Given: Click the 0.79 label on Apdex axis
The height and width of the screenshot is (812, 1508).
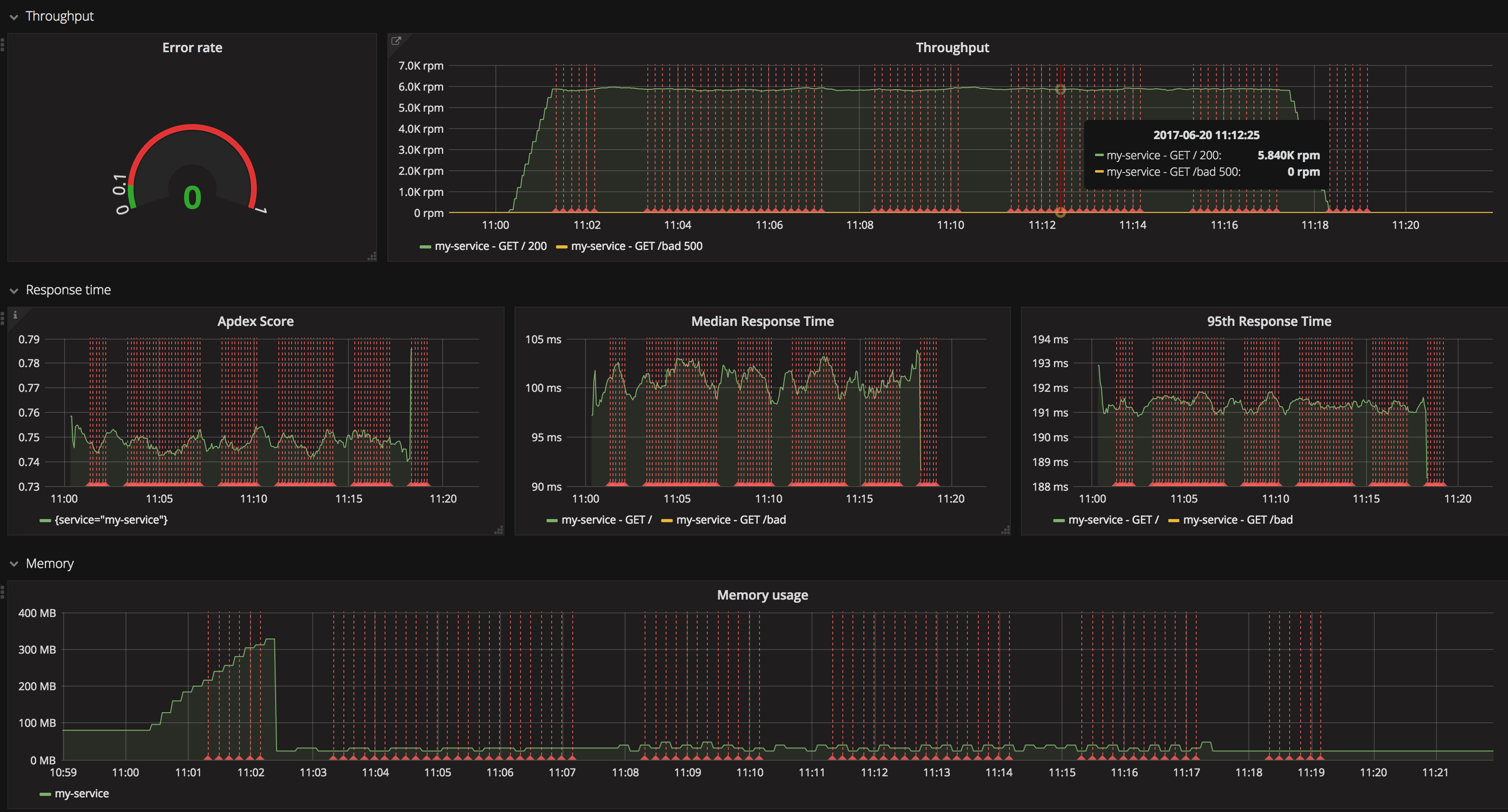Looking at the screenshot, I should point(29,339).
